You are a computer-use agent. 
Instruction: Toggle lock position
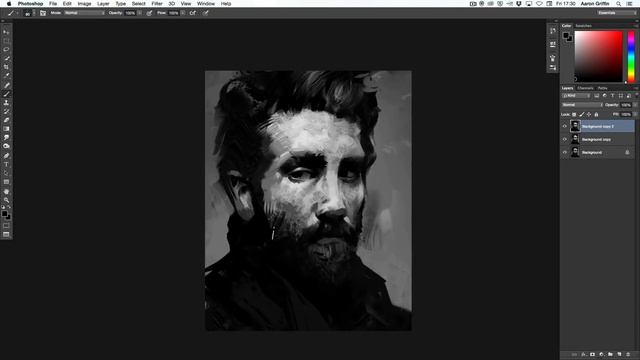point(589,115)
